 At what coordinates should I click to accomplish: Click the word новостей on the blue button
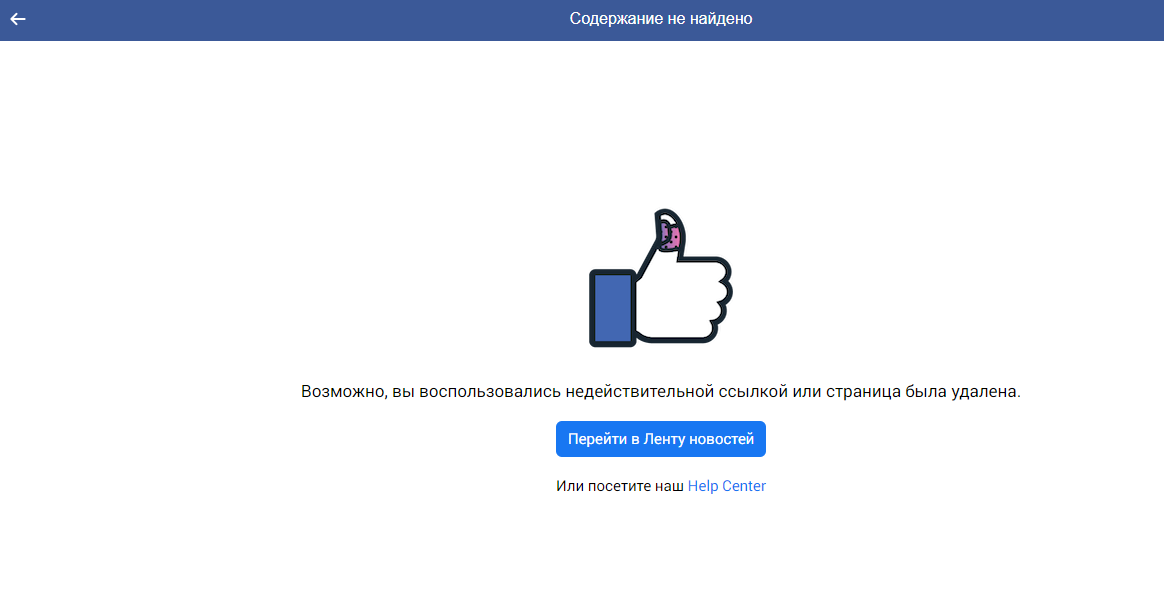tap(722, 439)
